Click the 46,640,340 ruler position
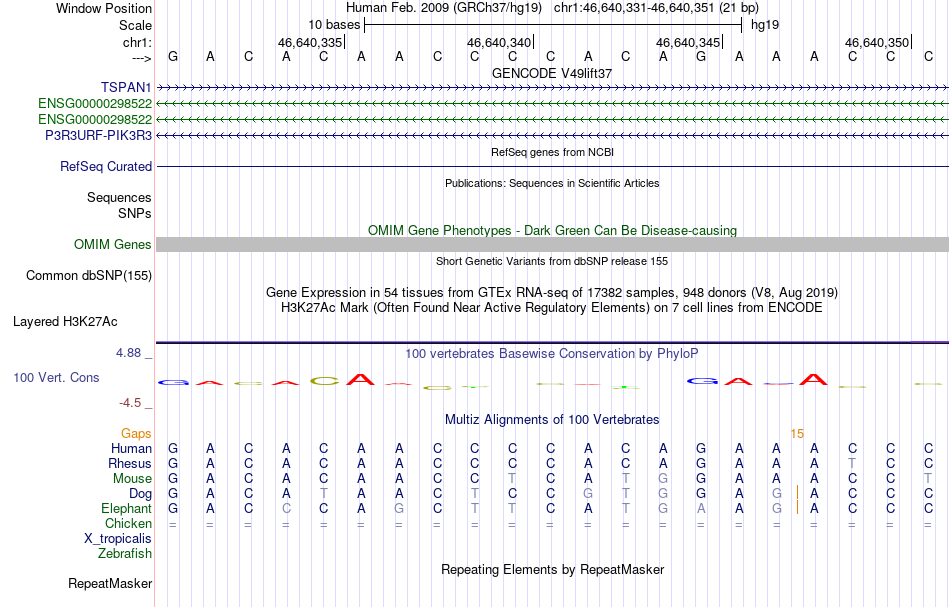This screenshot has width=950, height=607. point(499,42)
